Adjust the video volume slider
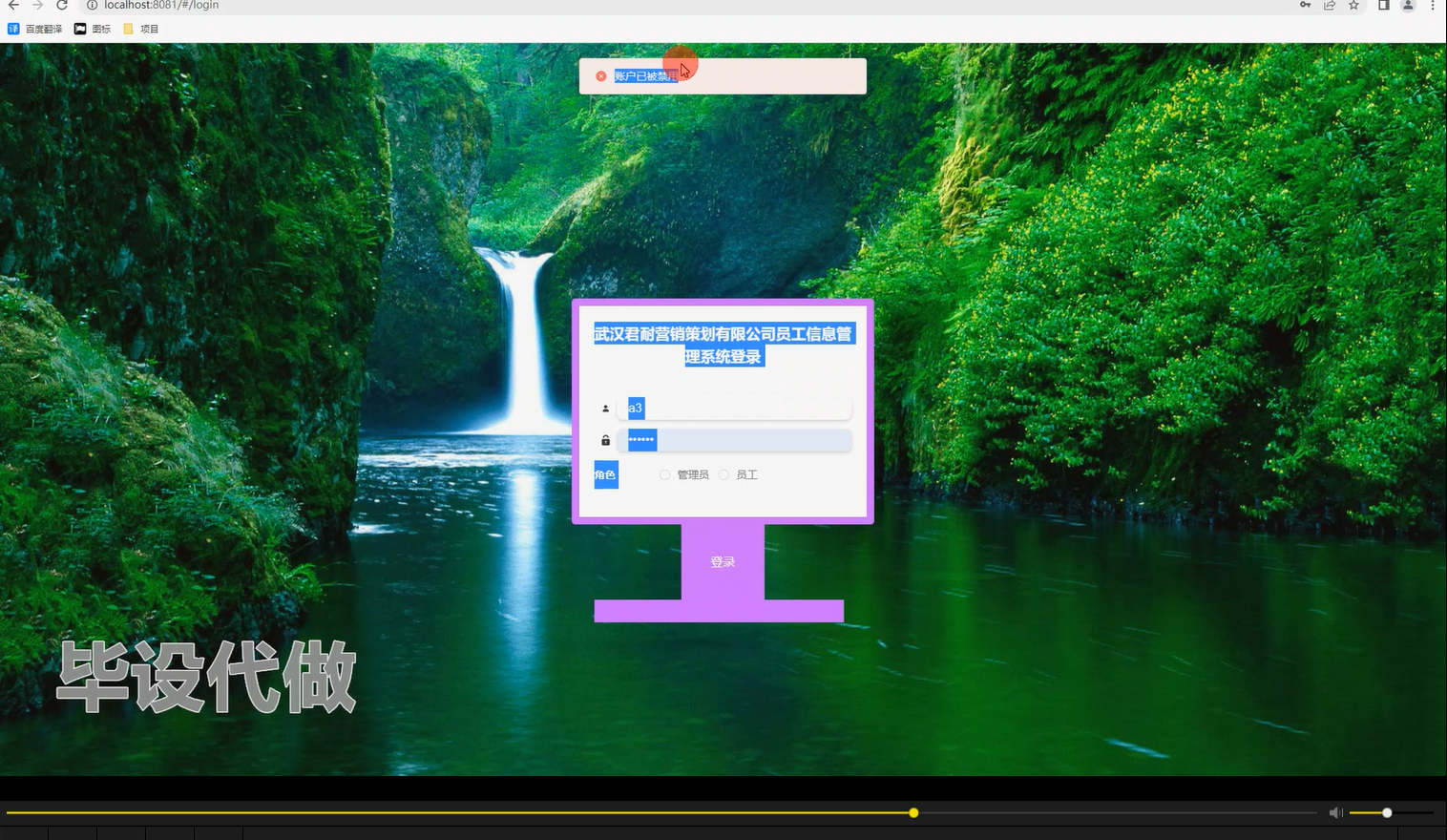 (1391, 812)
